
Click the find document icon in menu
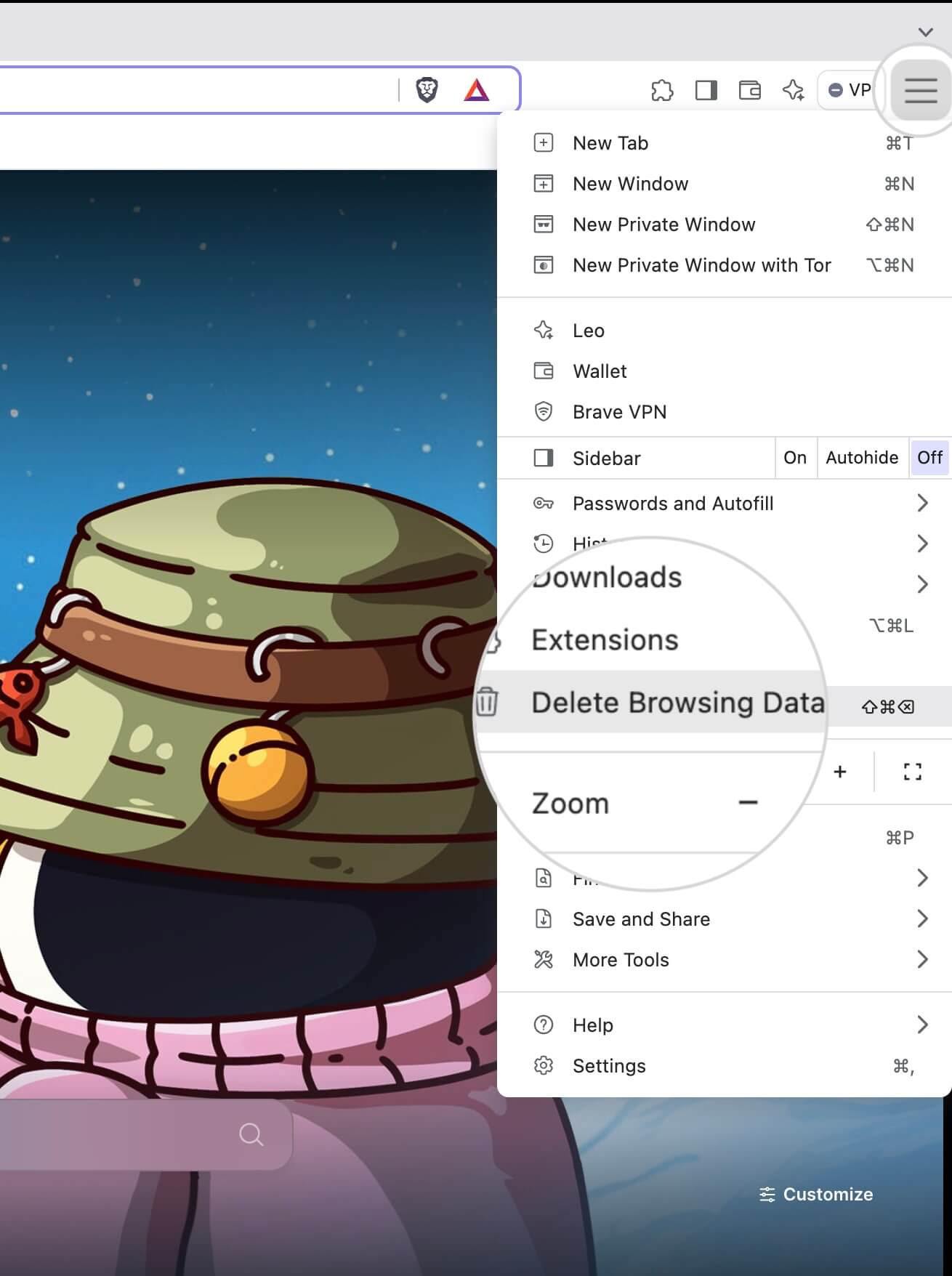click(x=544, y=878)
